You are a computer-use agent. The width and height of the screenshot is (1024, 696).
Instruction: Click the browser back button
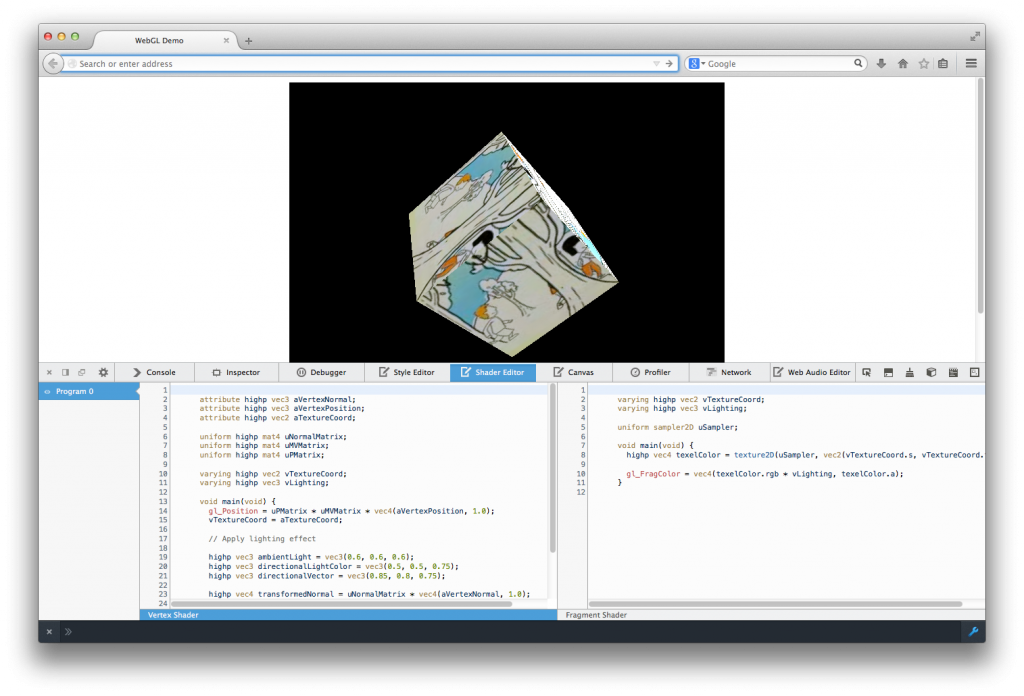pos(53,63)
